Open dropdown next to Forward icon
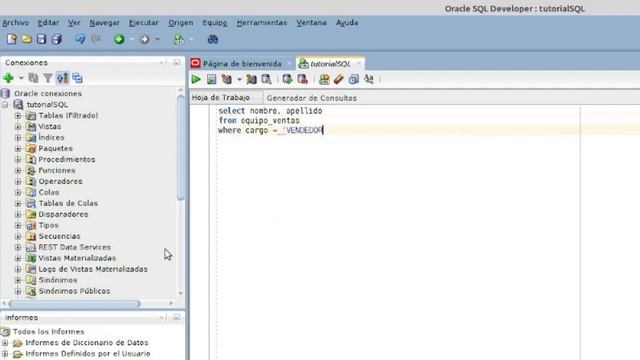 tap(158, 40)
